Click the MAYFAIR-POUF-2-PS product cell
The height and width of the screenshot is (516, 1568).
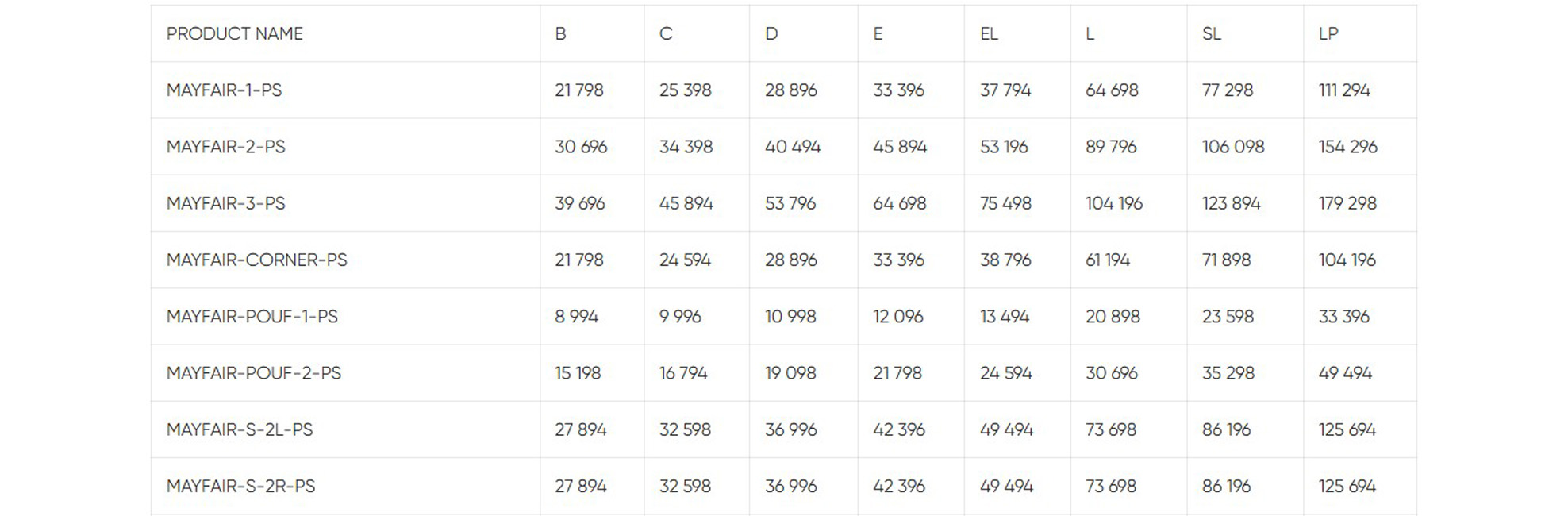[253, 373]
